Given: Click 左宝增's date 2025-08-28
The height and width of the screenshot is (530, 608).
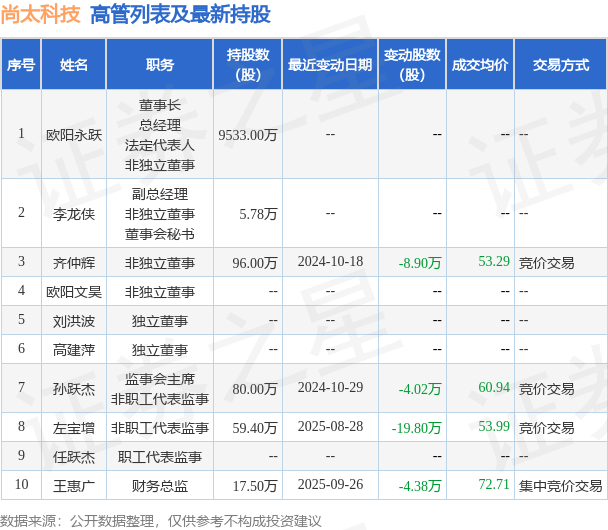Looking at the screenshot, I should click(330, 426).
